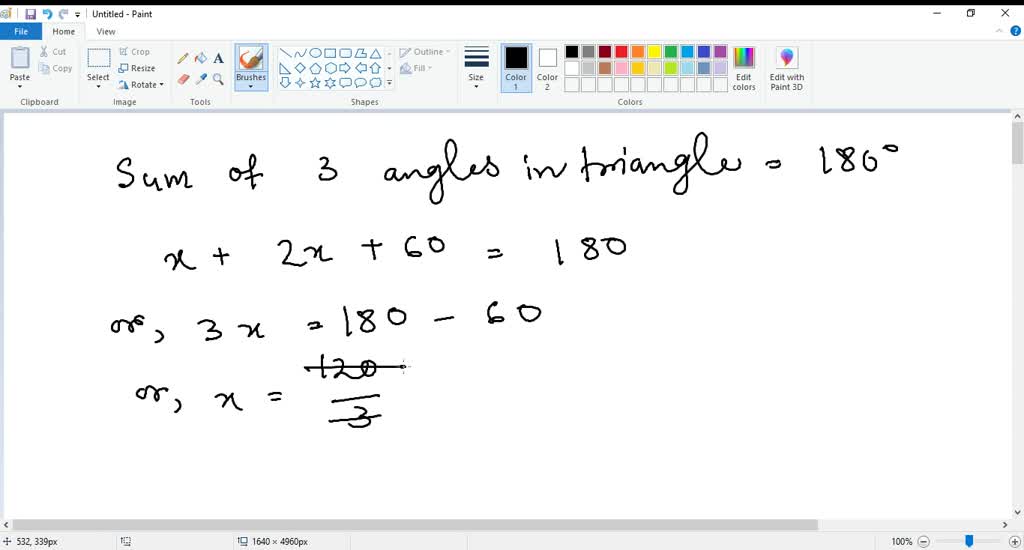Select the Color picker eyedropper

click(x=200, y=79)
